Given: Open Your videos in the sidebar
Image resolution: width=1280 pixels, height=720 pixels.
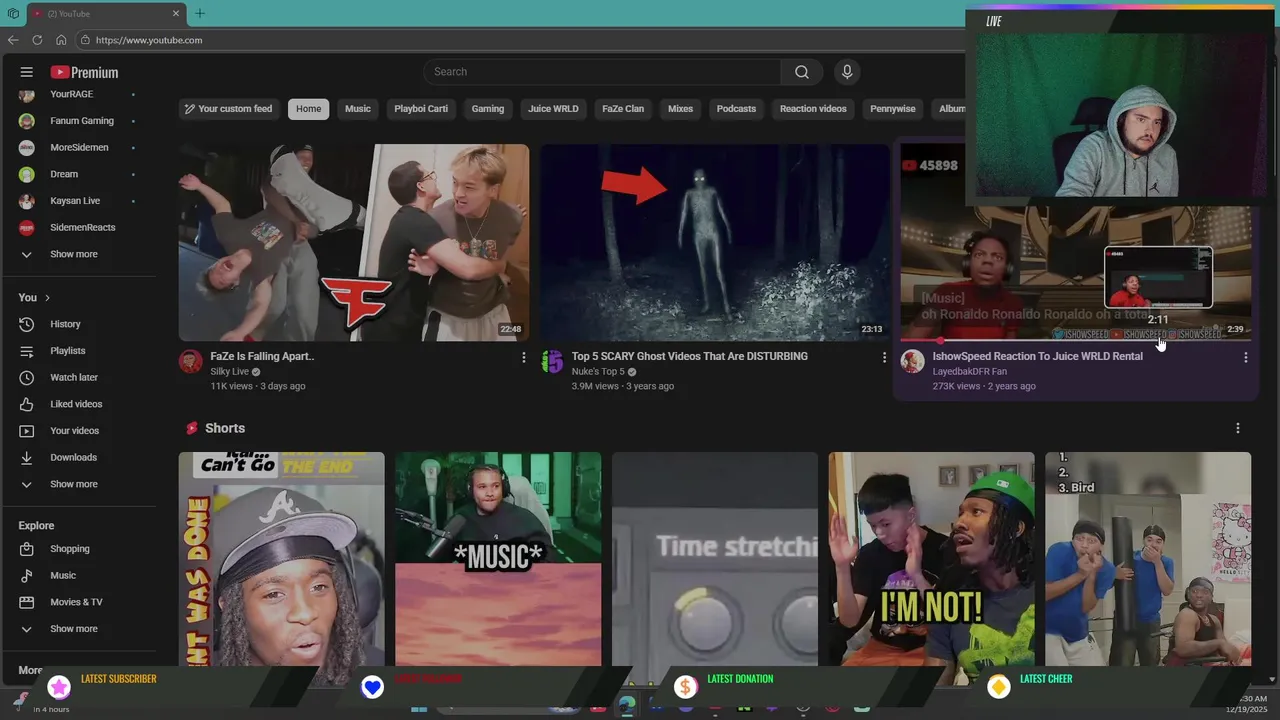Looking at the screenshot, I should click(77, 431).
